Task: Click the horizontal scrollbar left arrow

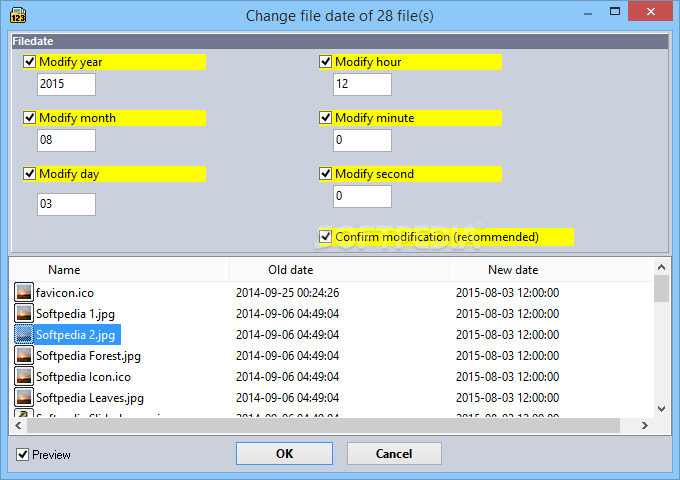Action: 18,425
